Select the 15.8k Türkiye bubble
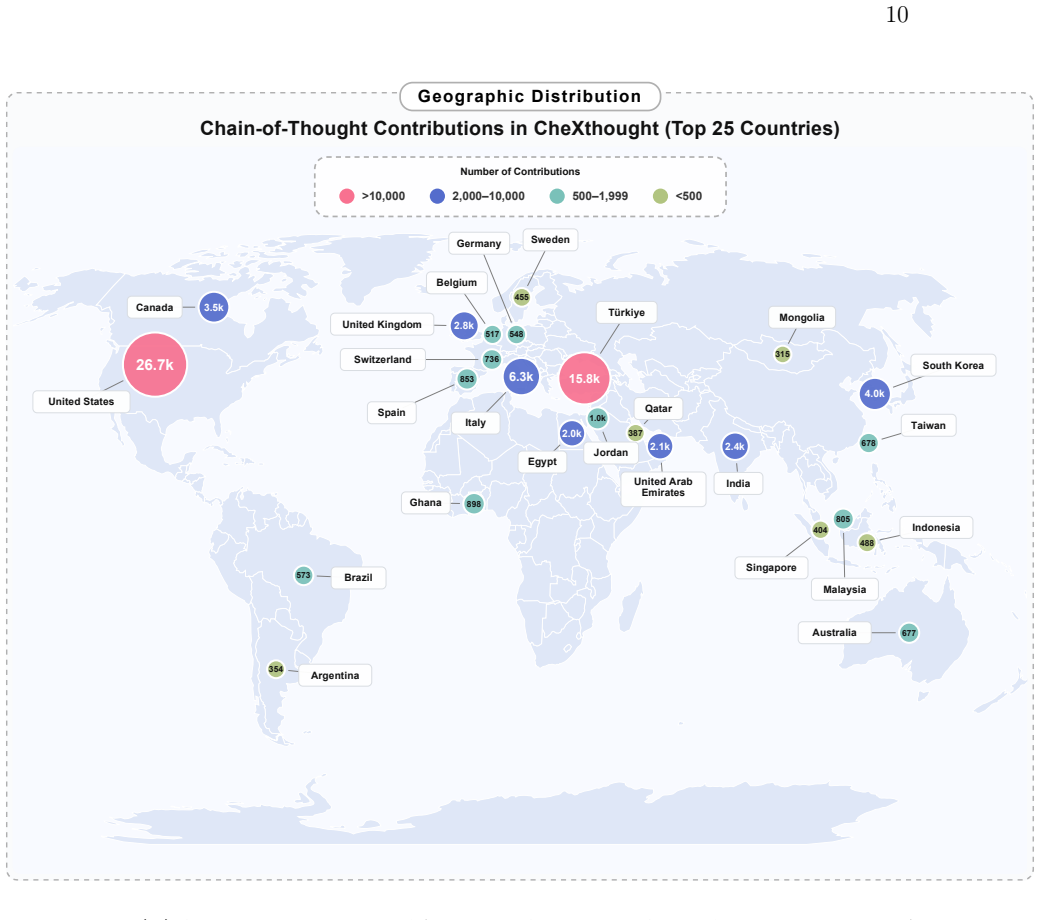This screenshot has width=1040, height=920. click(584, 378)
